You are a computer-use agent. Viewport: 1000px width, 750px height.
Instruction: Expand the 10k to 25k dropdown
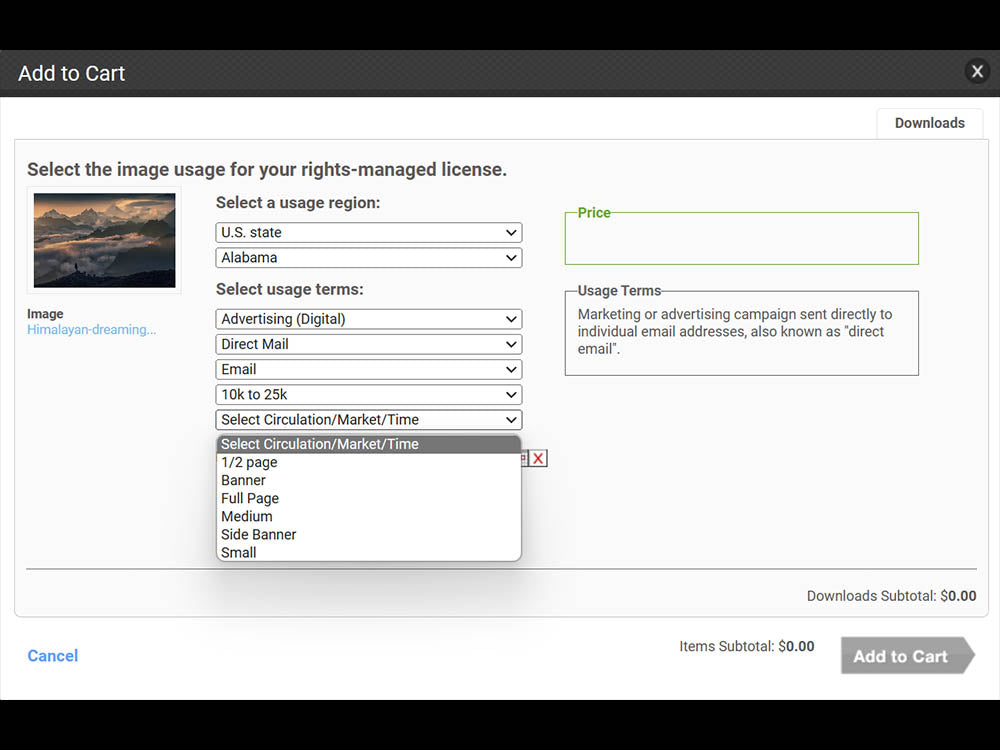click(x=368, y=395)
